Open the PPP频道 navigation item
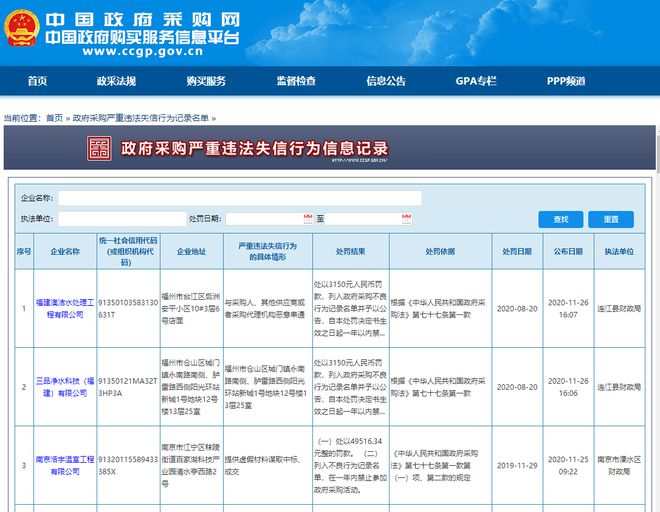 (x=566, y=81)
